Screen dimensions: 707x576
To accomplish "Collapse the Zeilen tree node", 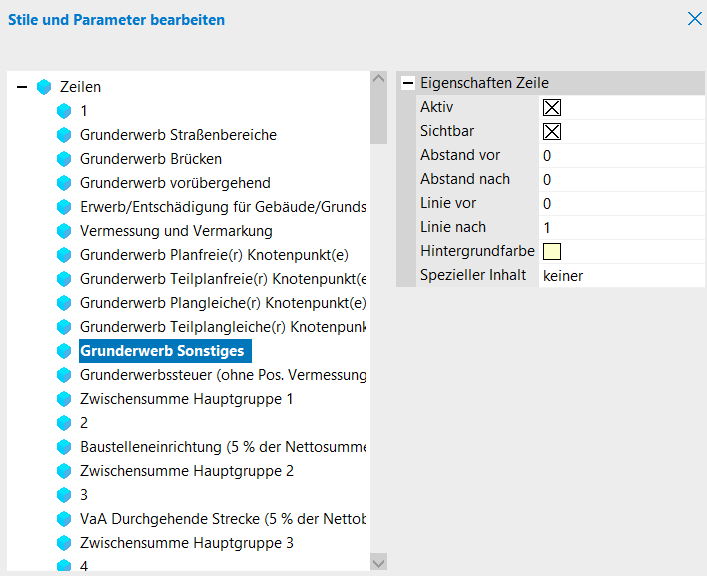I will click(x=22, y=87).
